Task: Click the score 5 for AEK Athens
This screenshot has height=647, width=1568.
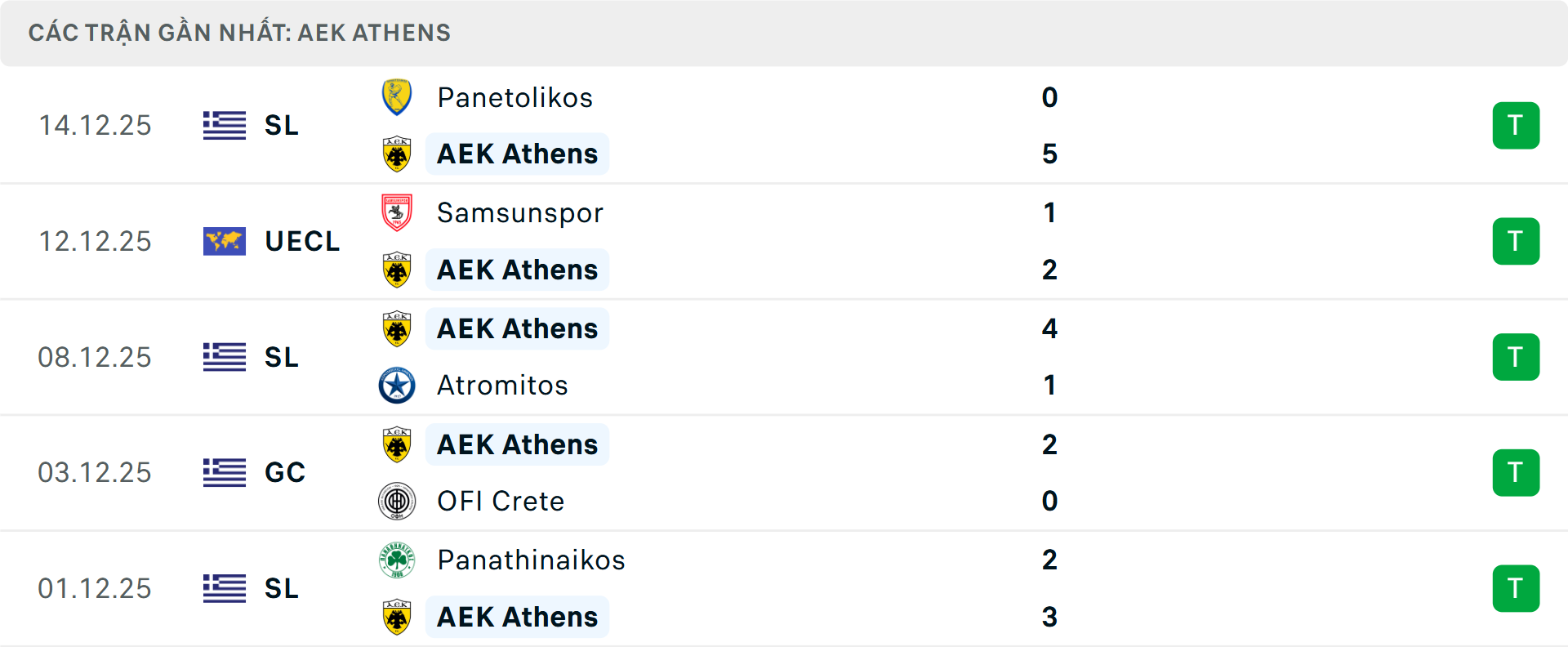Action: coord(1049,154)
